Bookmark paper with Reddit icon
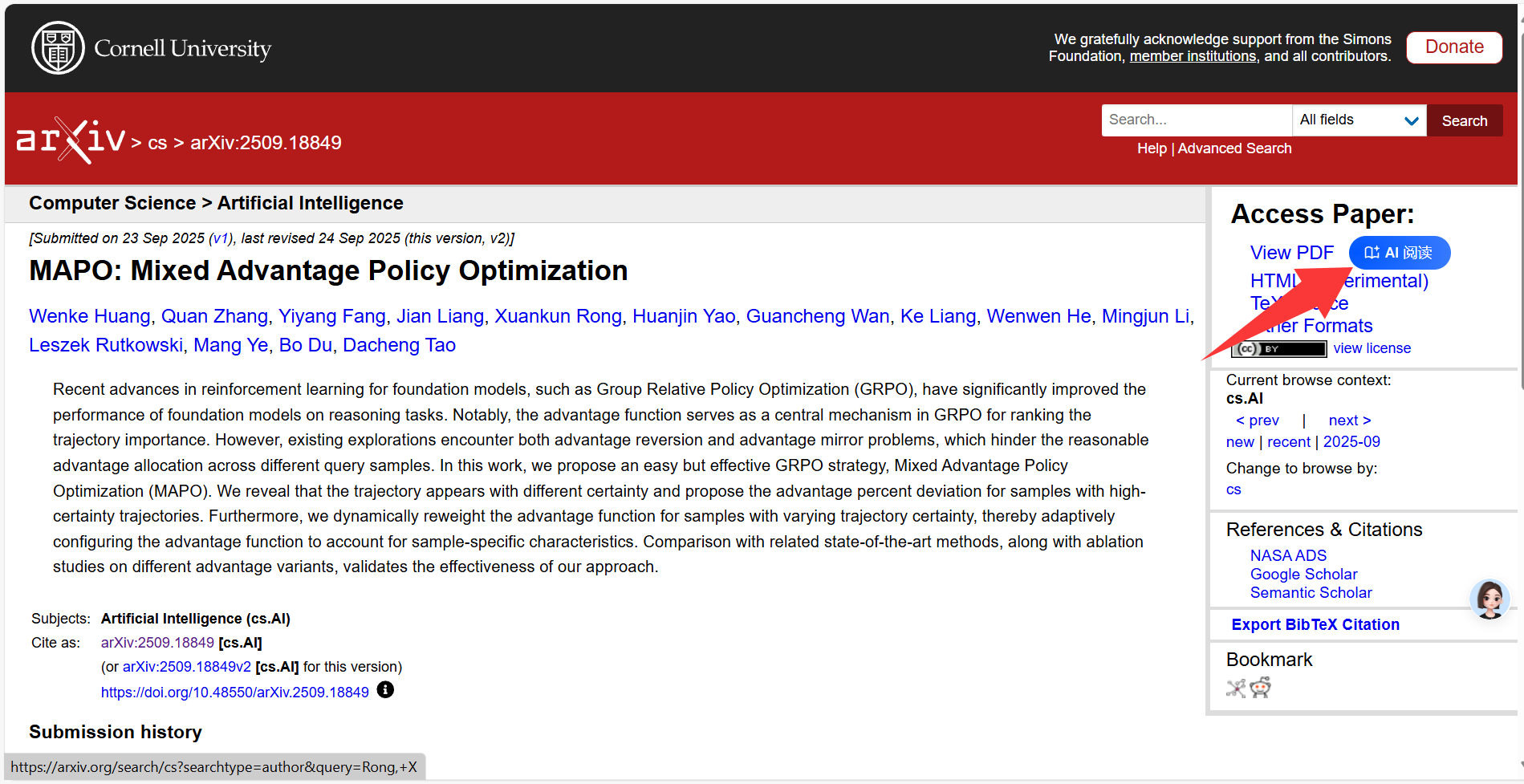Image resolution: width=1524 pixels, height=784 pixels. point(1261,688)
